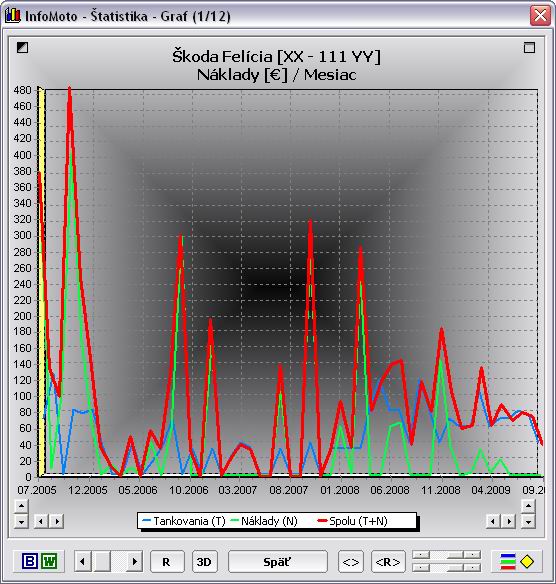Click the empty square icon at top-right of chart
This screenshot has width=556, height=584.
click(x=529, y=47)
